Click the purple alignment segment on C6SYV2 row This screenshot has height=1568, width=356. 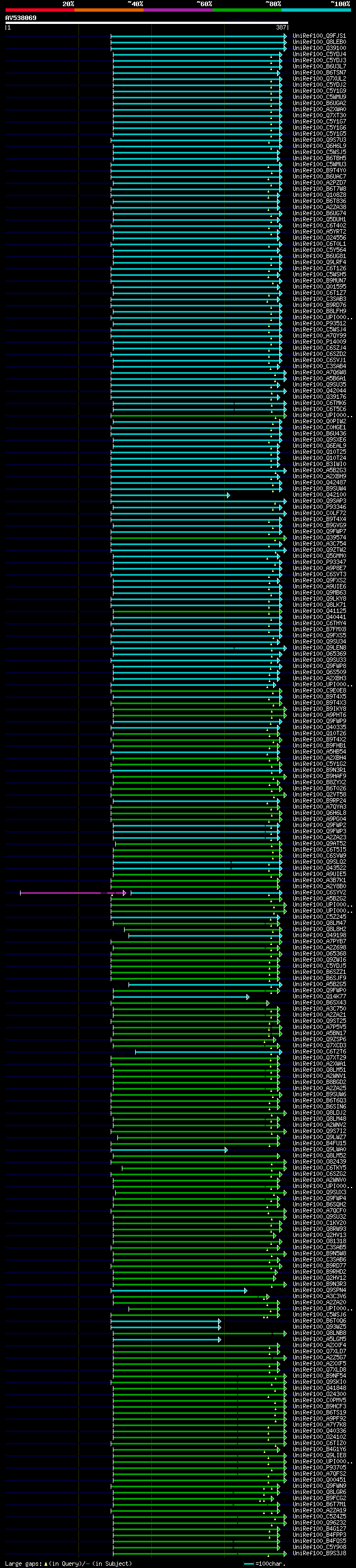73,893
